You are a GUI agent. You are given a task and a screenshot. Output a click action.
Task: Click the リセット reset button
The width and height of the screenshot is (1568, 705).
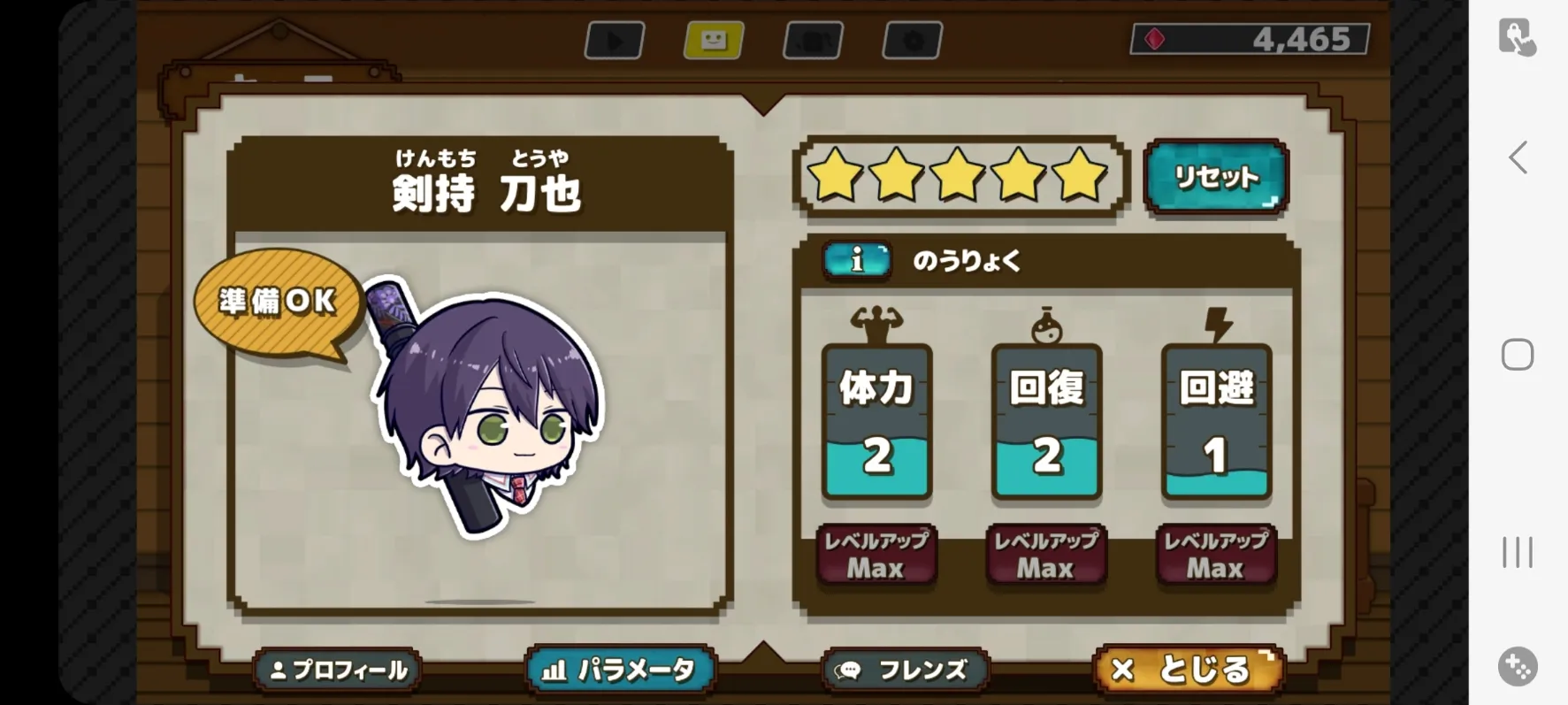[1216, 177]
